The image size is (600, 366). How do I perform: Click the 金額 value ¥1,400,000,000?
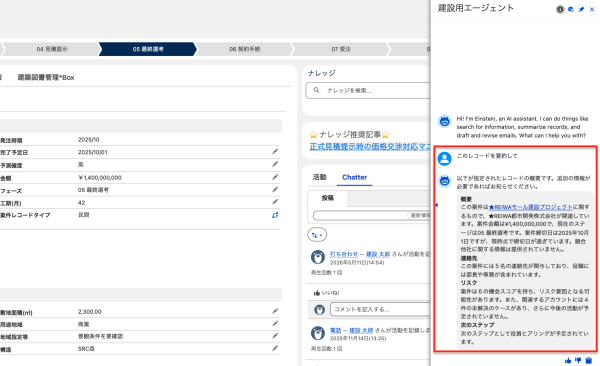(100, 178)
